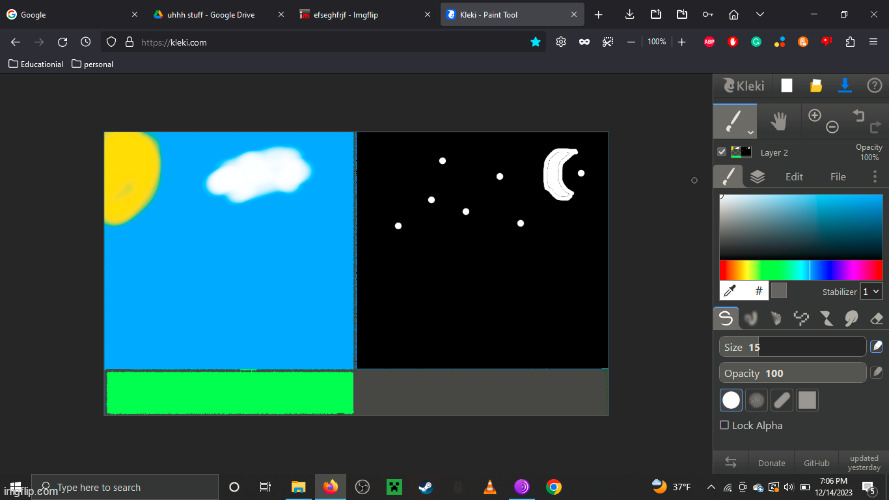Bookmark page with blue star

tap(535, 42)
